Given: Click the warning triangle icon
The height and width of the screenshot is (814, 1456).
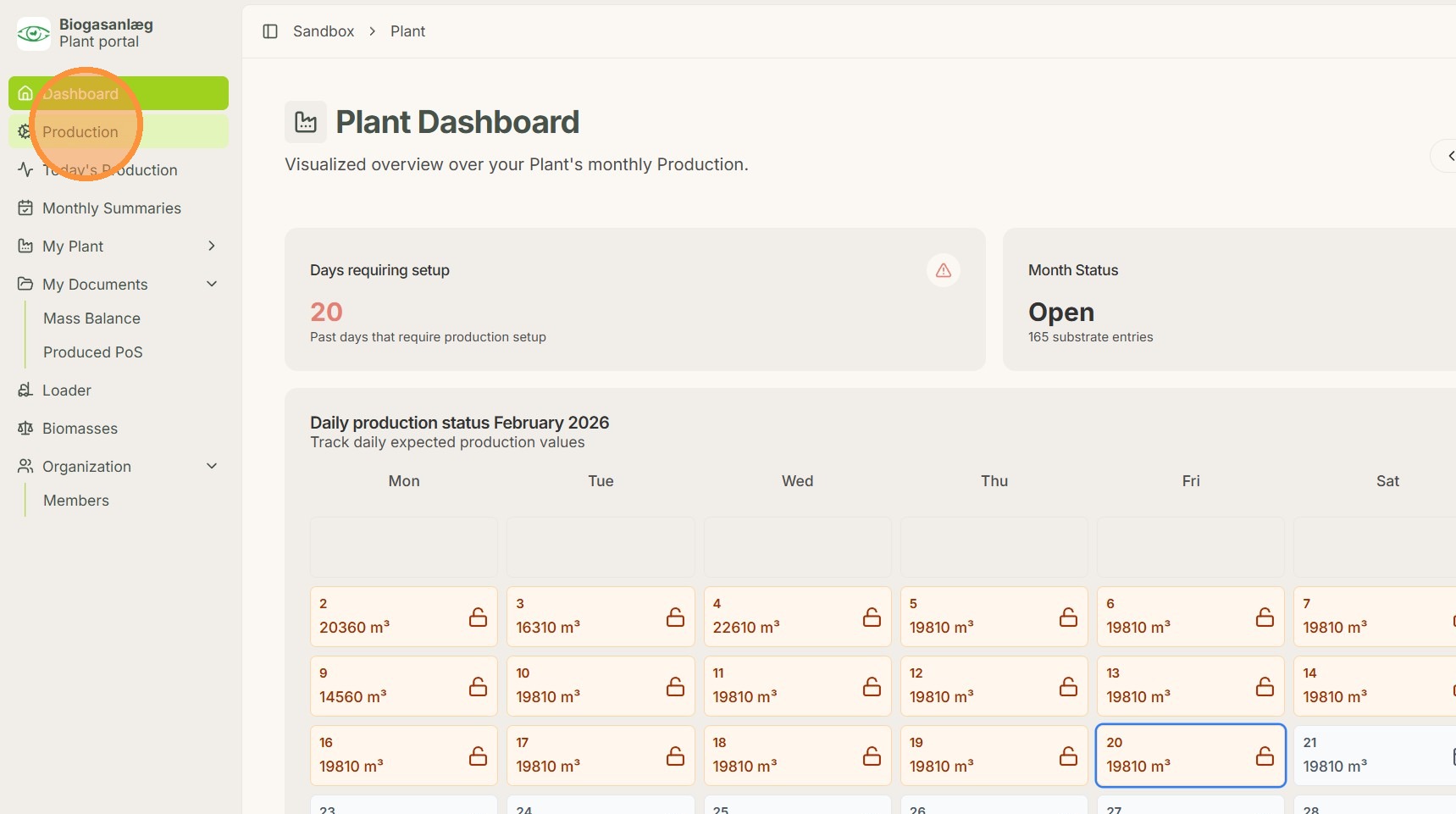Looking at the screenshot, I should coord(943,270).
